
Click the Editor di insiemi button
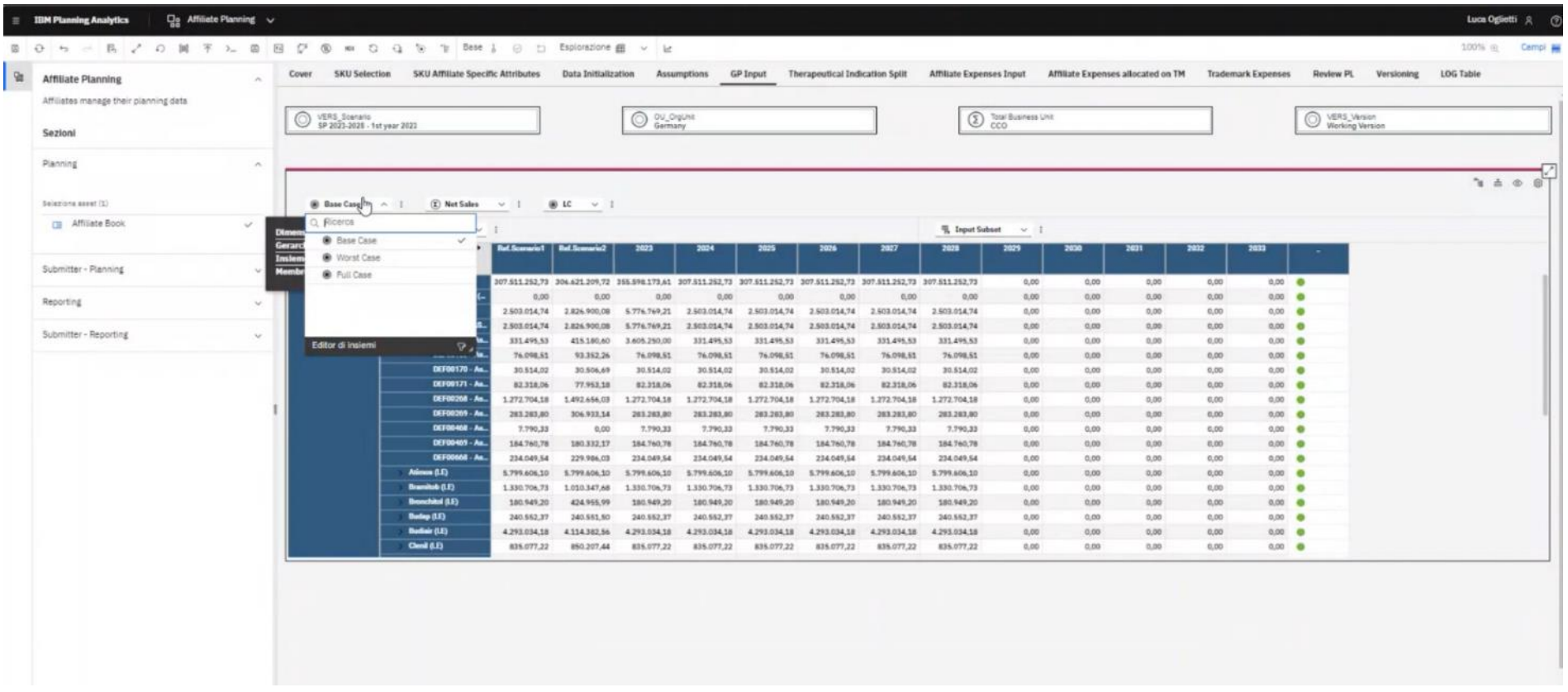click(344, 345)
